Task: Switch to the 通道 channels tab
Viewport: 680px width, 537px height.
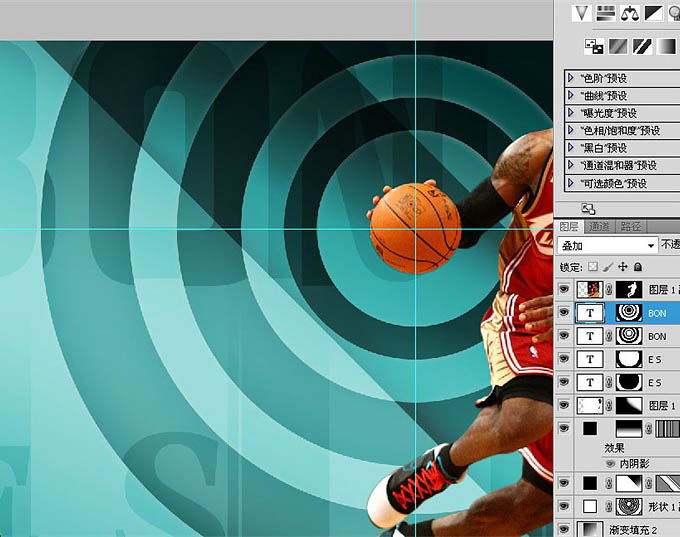Action: (599, 226)
